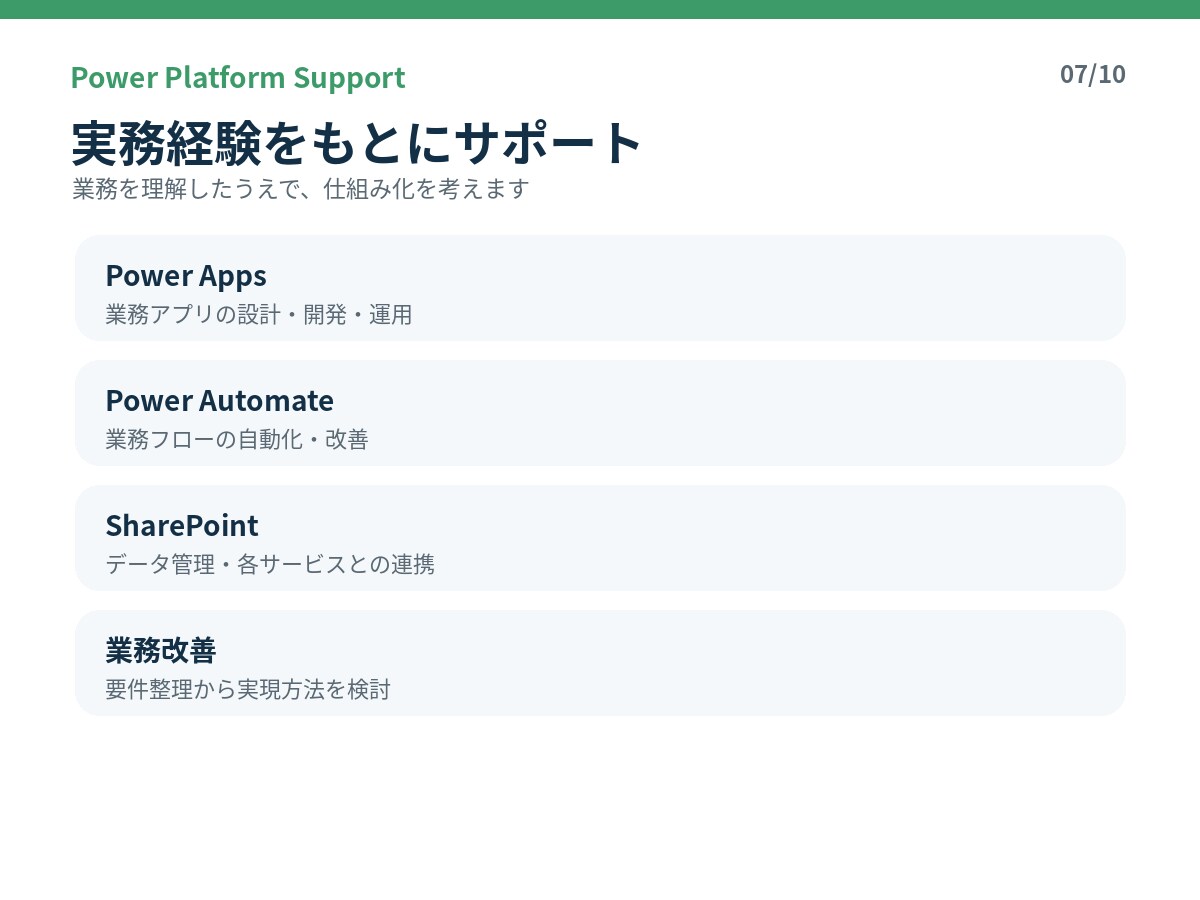Select the text '要件整理から実現方法を検討'
The width and height of the screenshot is (1200, 900).
[248, 690]
